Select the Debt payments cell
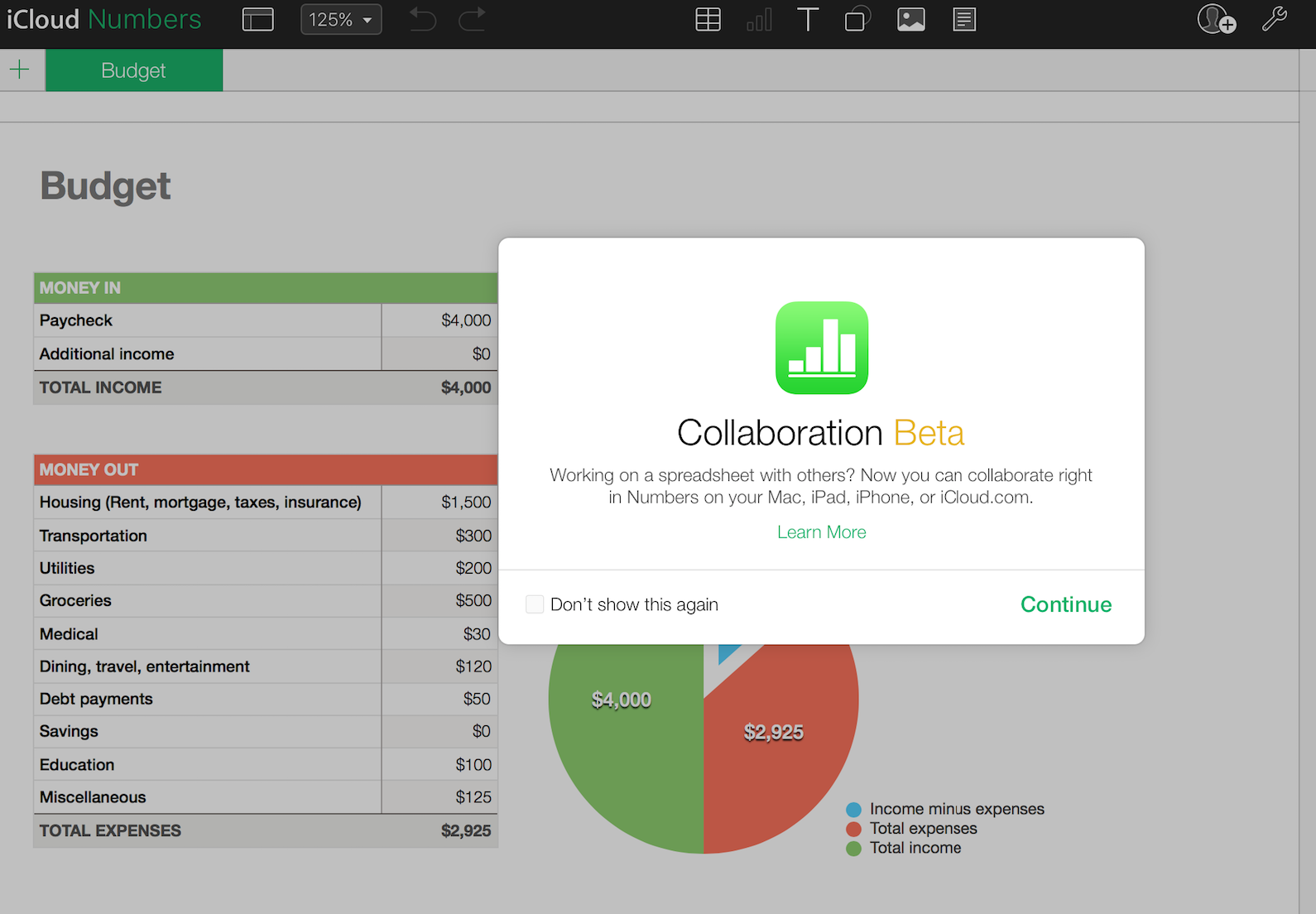Screen dimensions: 1316x914 [x=208, y=699]
